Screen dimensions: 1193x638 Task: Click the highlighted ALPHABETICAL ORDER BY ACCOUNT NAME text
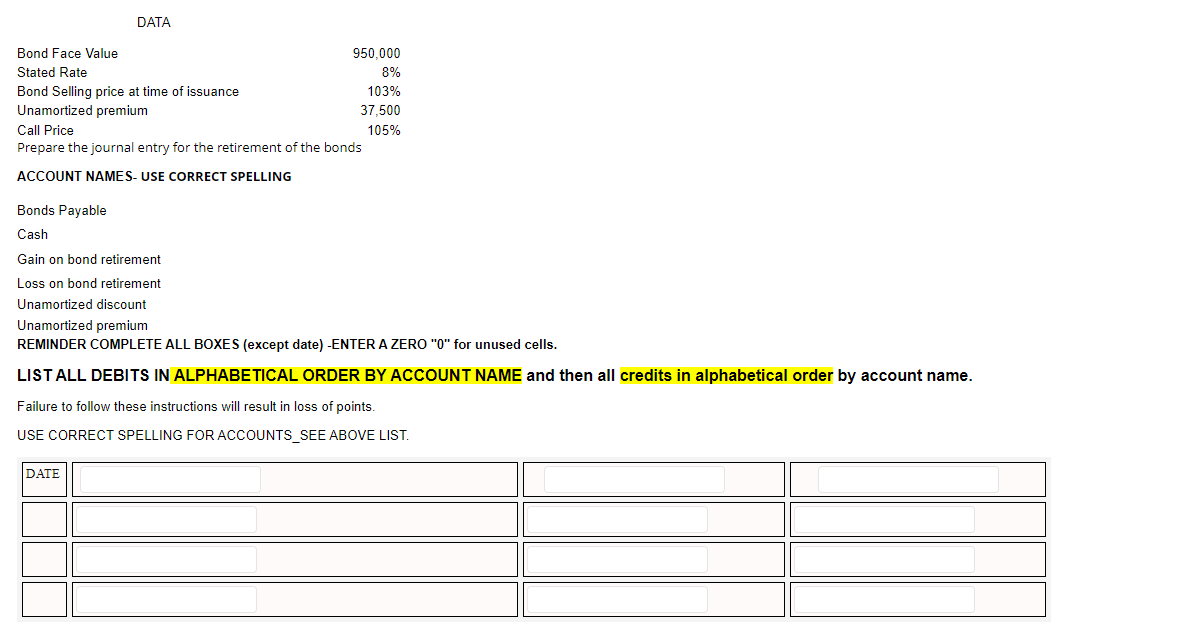[x=344, y=375]
